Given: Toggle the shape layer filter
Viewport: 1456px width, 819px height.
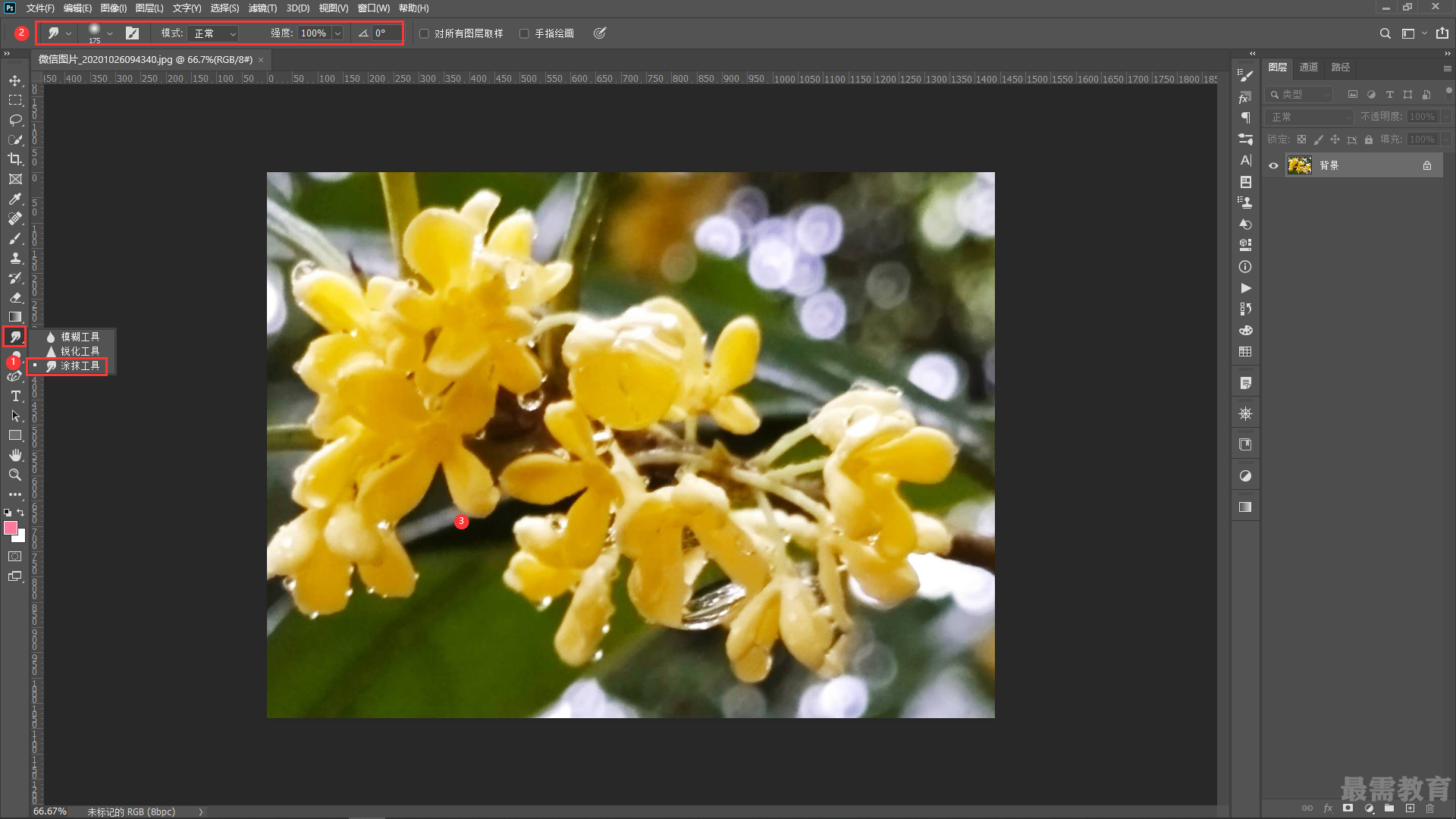Looking at the screenshot, I should (x=1408, y=95).
